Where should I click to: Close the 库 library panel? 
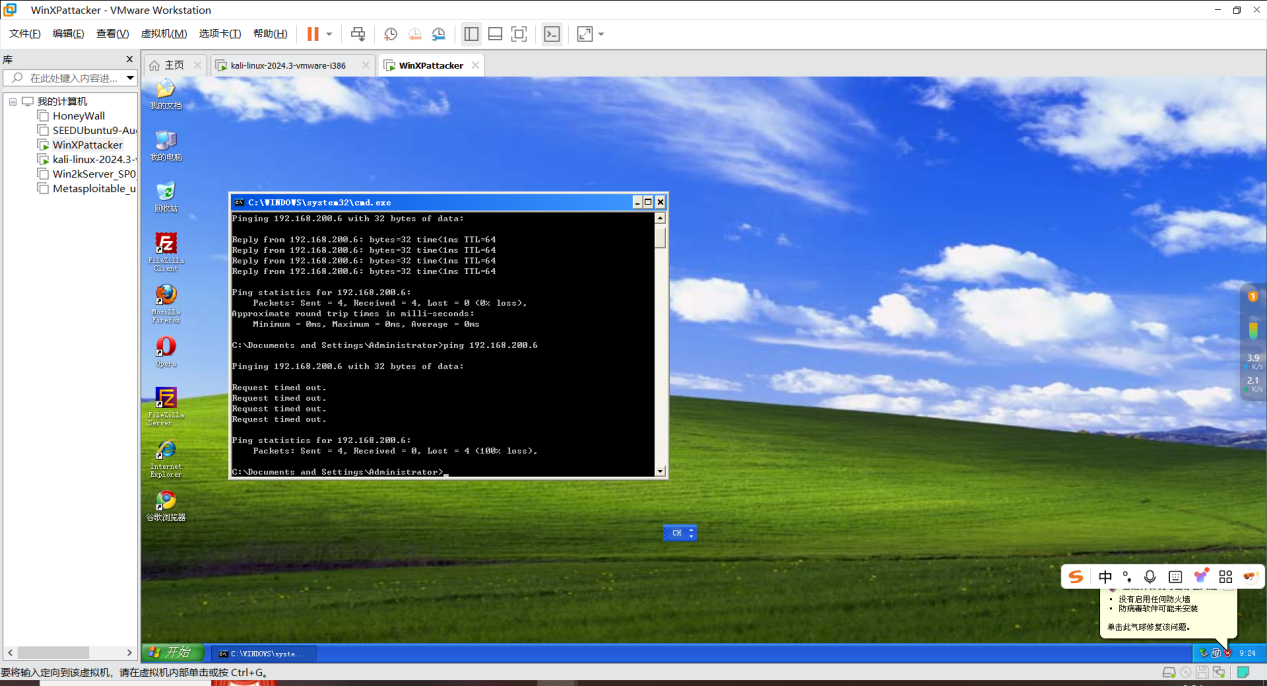[x=129, y=60]
